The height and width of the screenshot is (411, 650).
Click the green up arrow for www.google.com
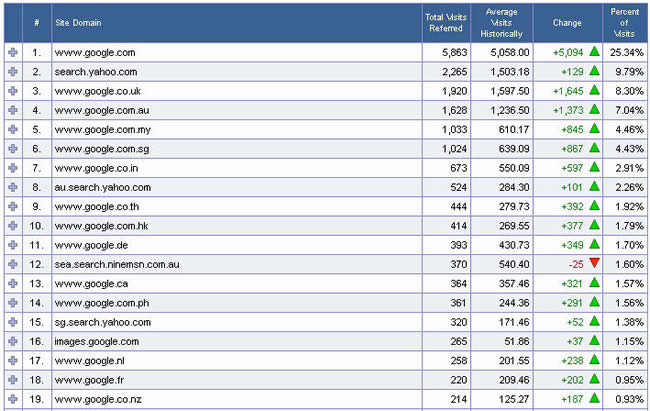coord(594,52)
